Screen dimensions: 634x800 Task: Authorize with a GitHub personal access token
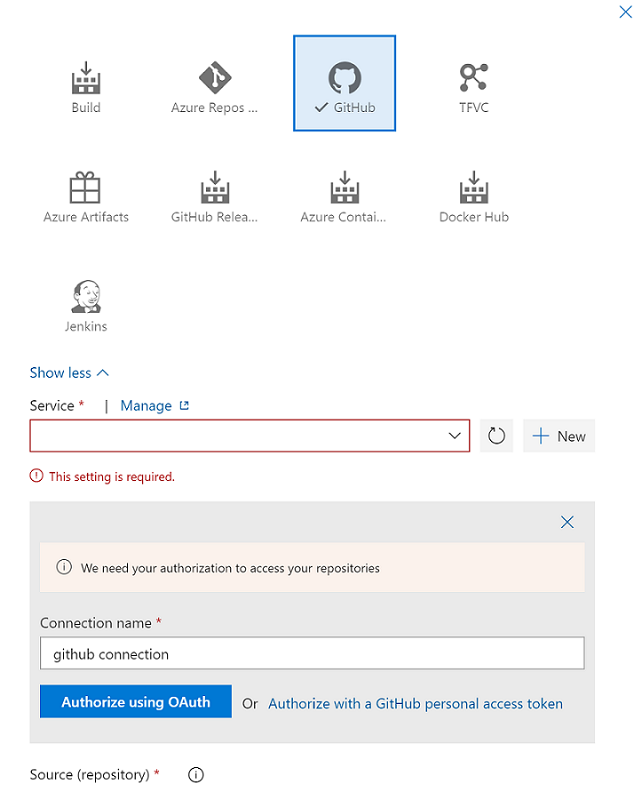415,704
